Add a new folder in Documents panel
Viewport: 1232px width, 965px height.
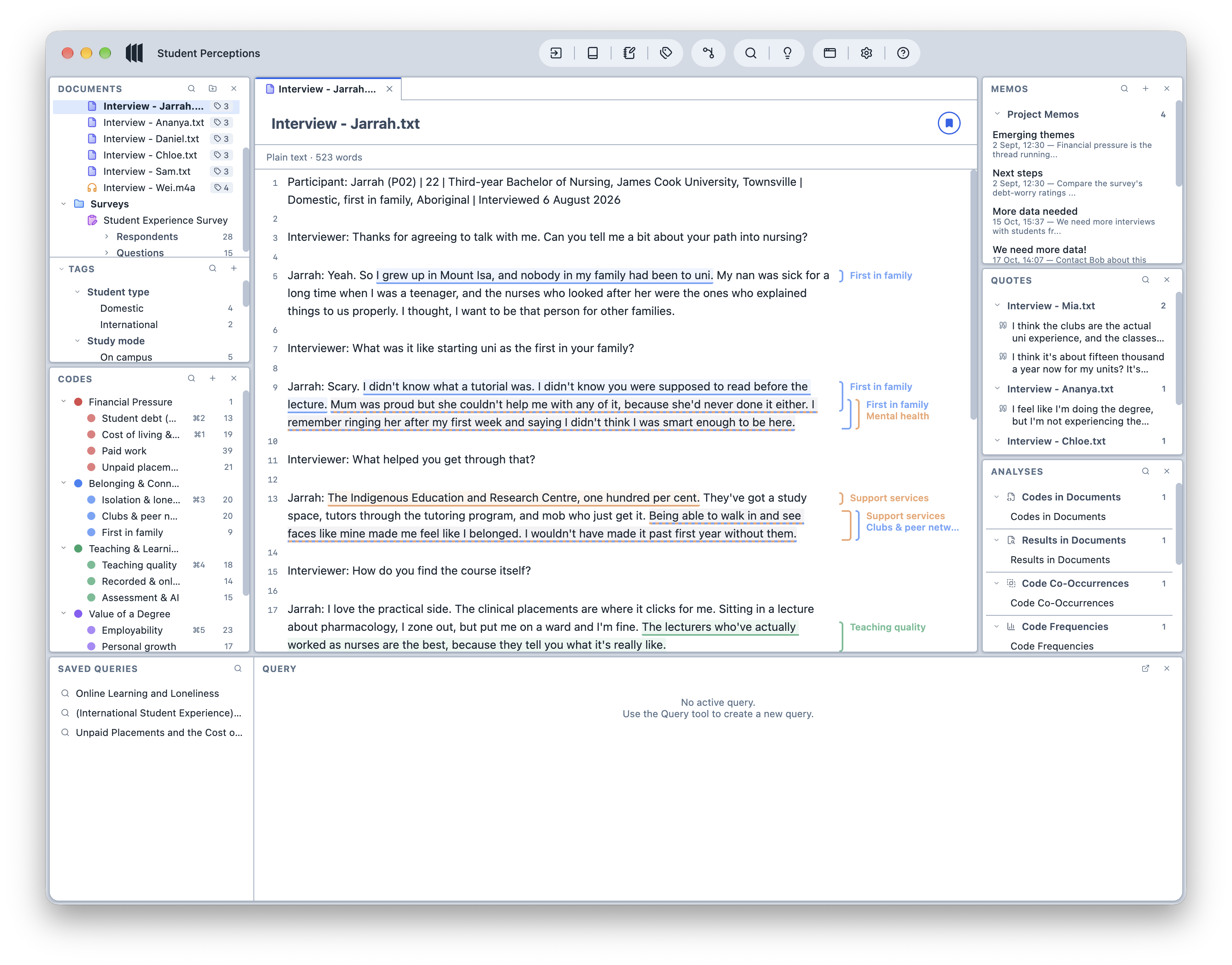pos(212,89)
